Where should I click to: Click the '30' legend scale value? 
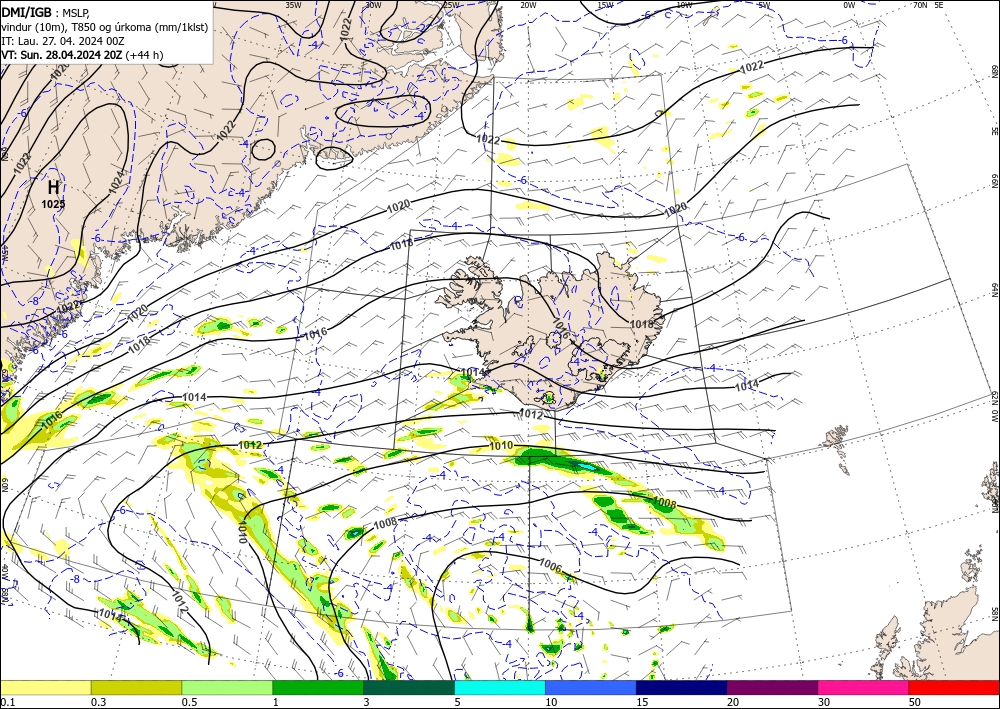point(825,702)
